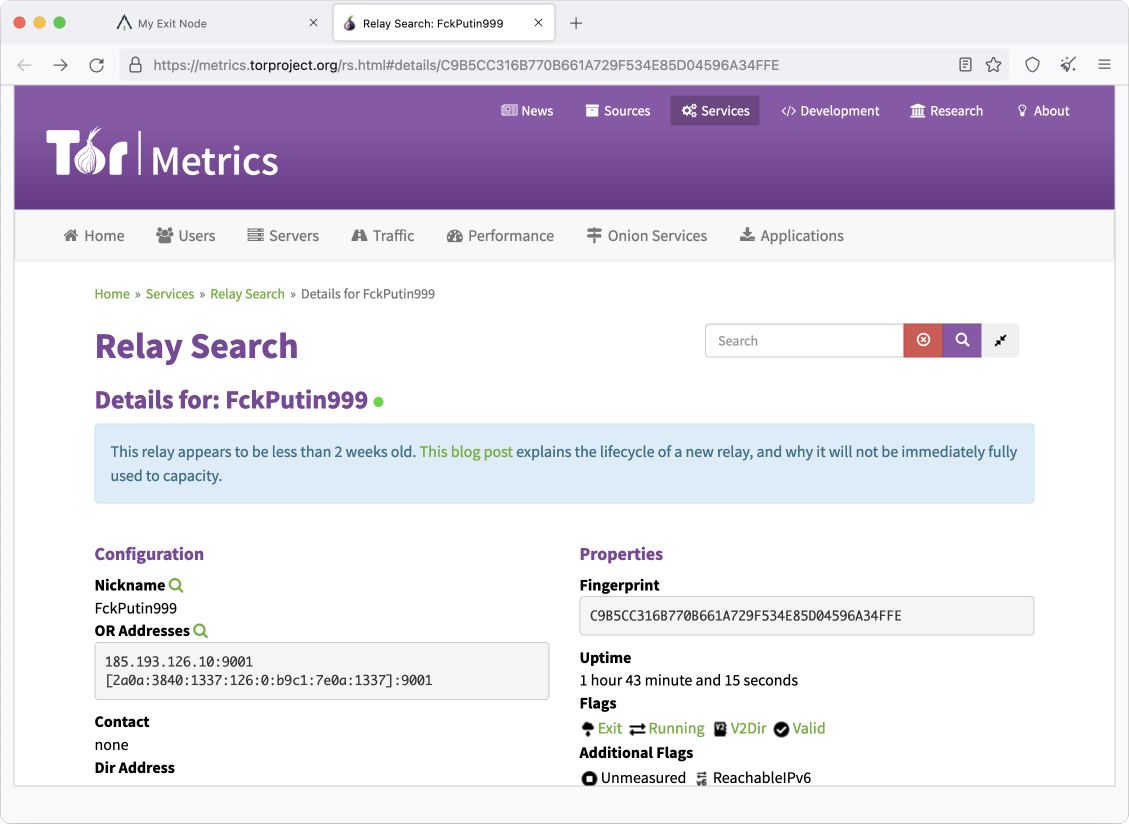The image size is (1129, 824).
Task: Click the 'ReachableIPv6' additional flag text
Action: [762, 778]
